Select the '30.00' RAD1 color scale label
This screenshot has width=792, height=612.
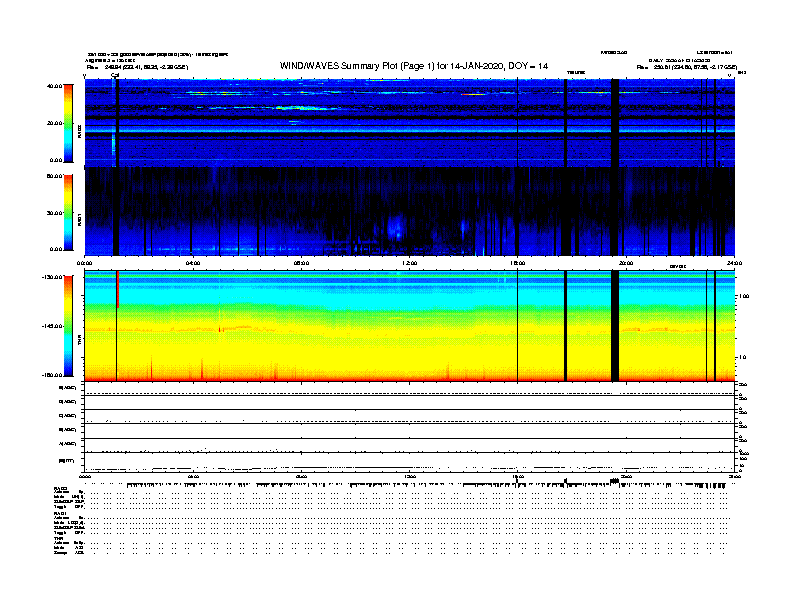coord(54,213)
